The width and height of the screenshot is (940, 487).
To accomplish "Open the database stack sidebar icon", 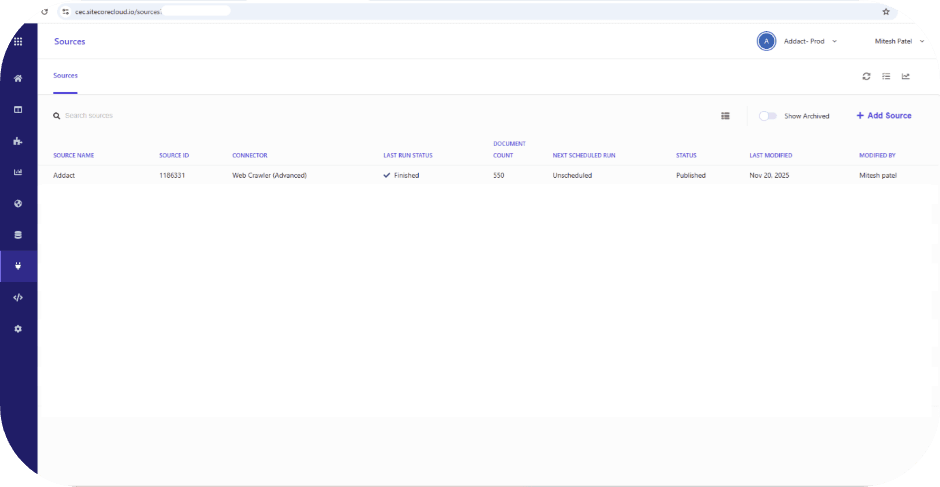I will pos(18,235).
